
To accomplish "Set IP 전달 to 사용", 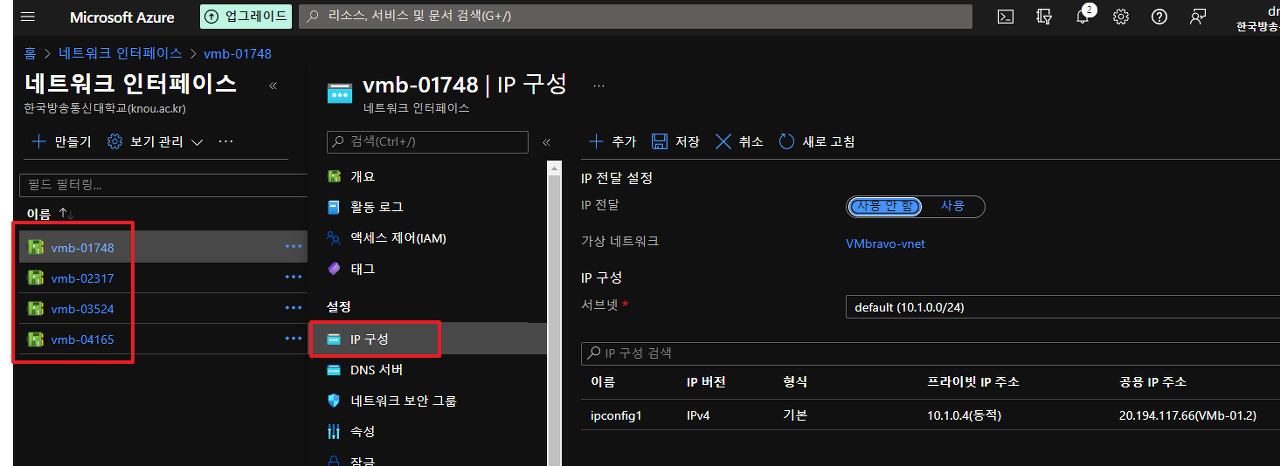I will tap(953, 206).
